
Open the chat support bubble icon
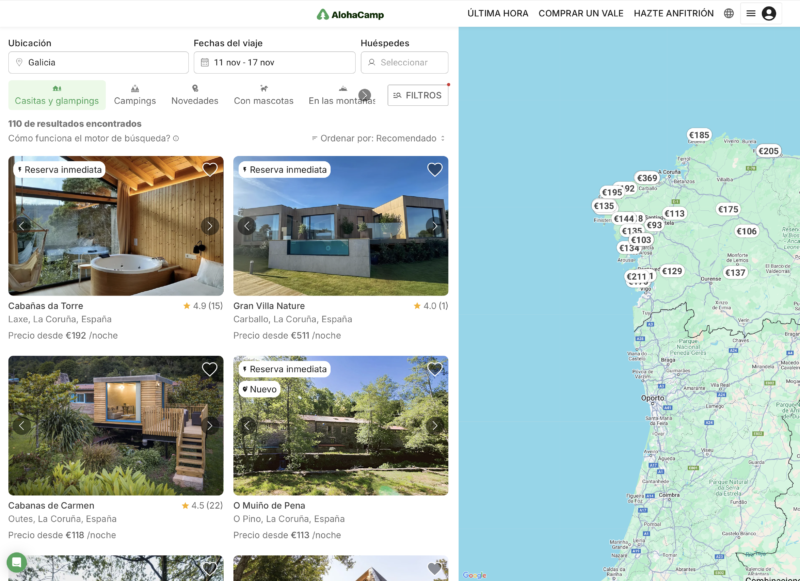(17, 561)
